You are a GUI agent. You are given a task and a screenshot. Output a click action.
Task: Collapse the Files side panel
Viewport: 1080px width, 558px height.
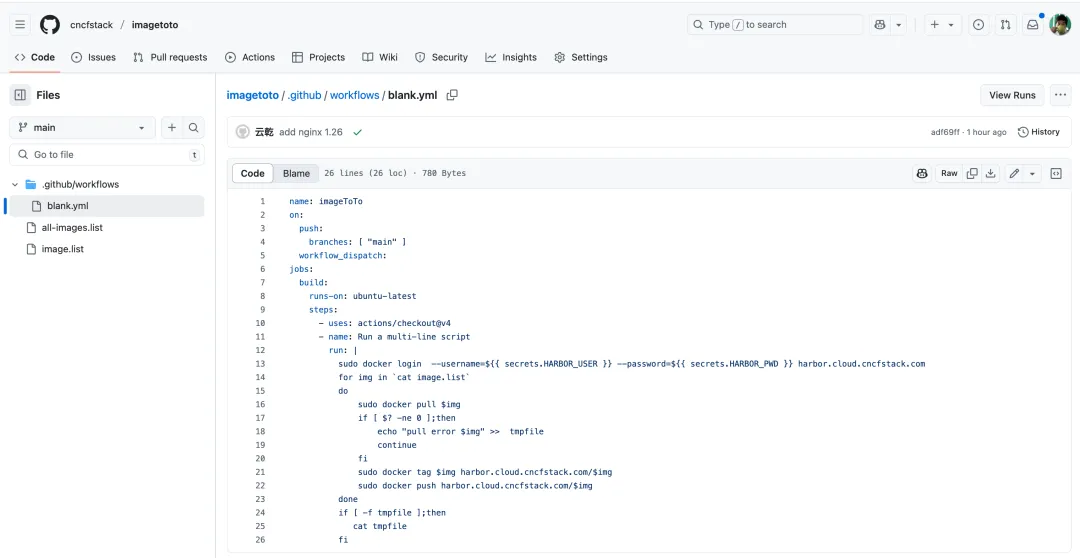tap(20, 95)
